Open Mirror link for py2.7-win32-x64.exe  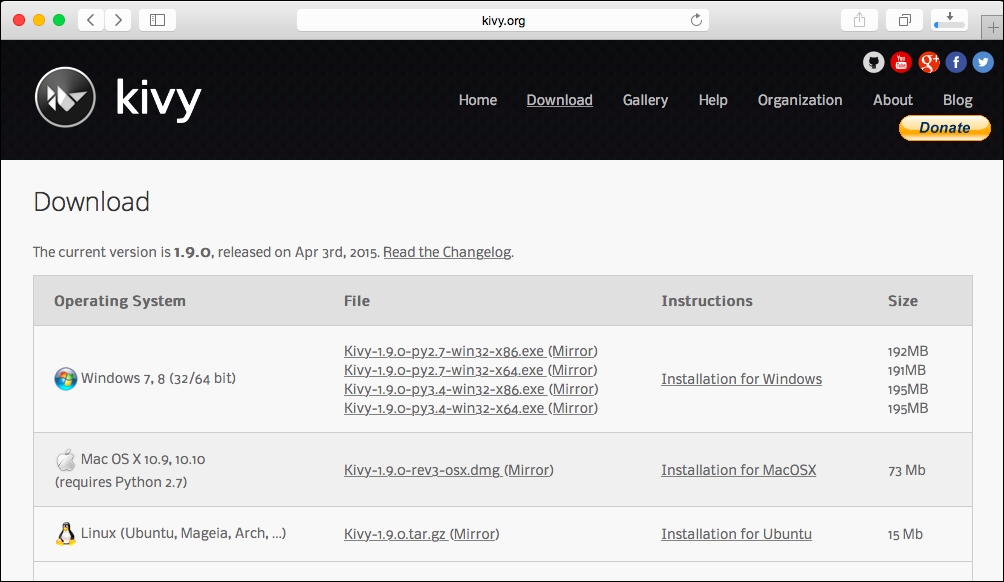pyautogui.click(x=573, y=370)
